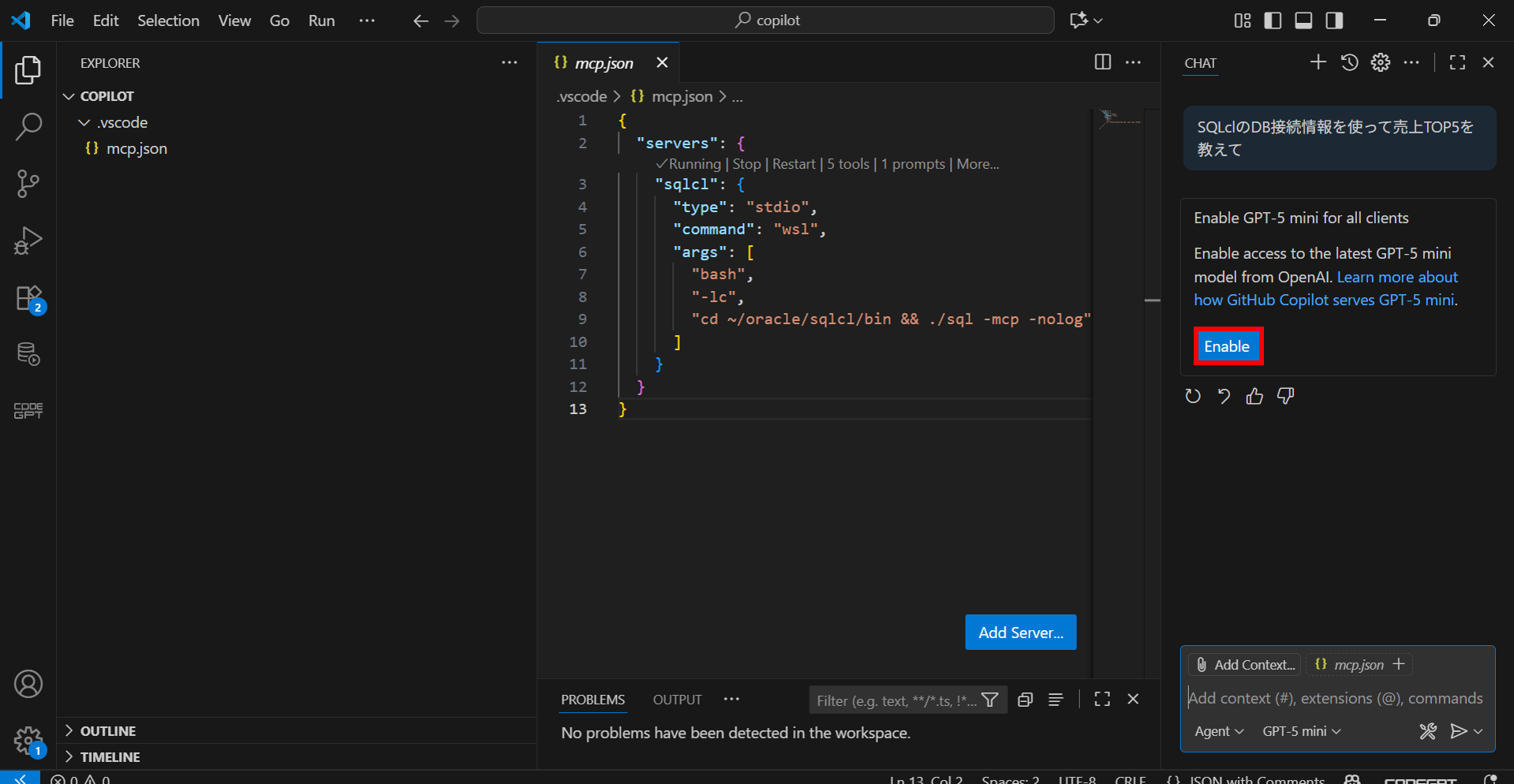Open the Run and Debug view
Image resolution: width=1514 pixels, height=784 pixels.
click(x=28, y=241)
